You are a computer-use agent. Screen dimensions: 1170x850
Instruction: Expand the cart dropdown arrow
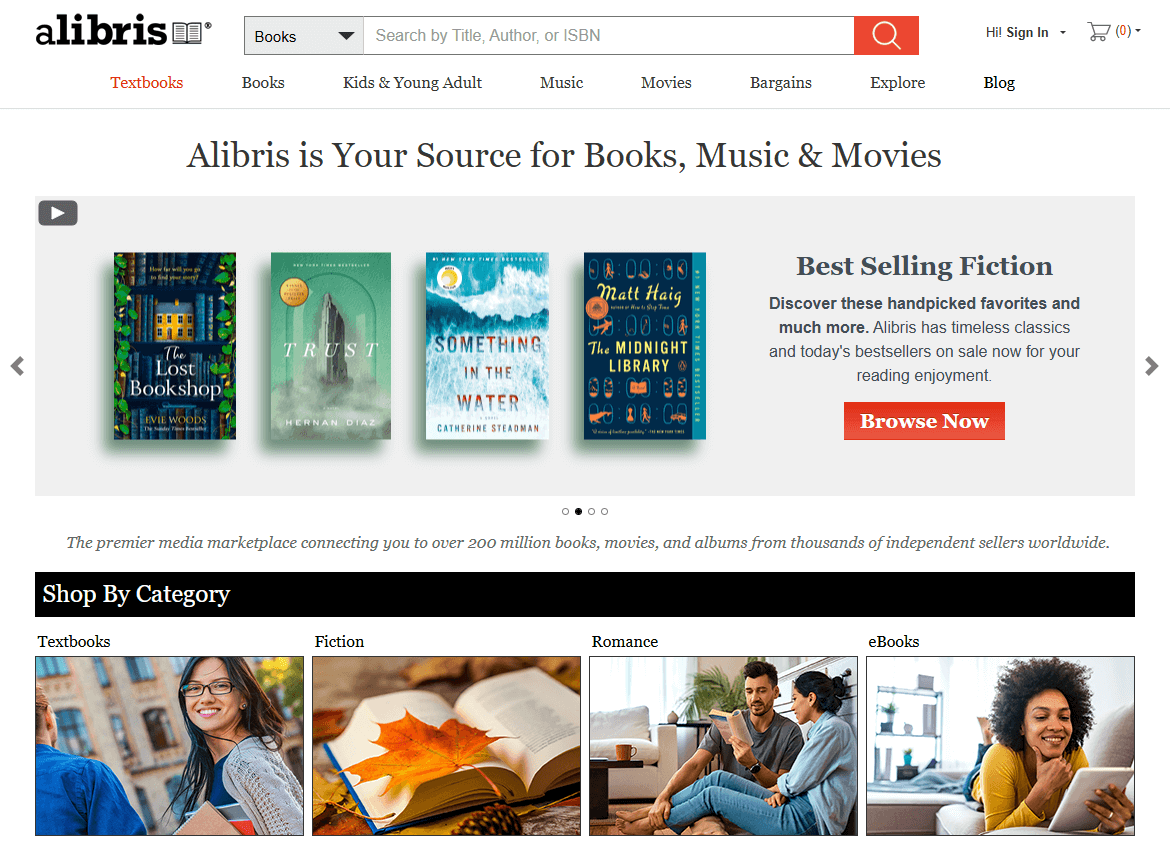[1138, 31]
